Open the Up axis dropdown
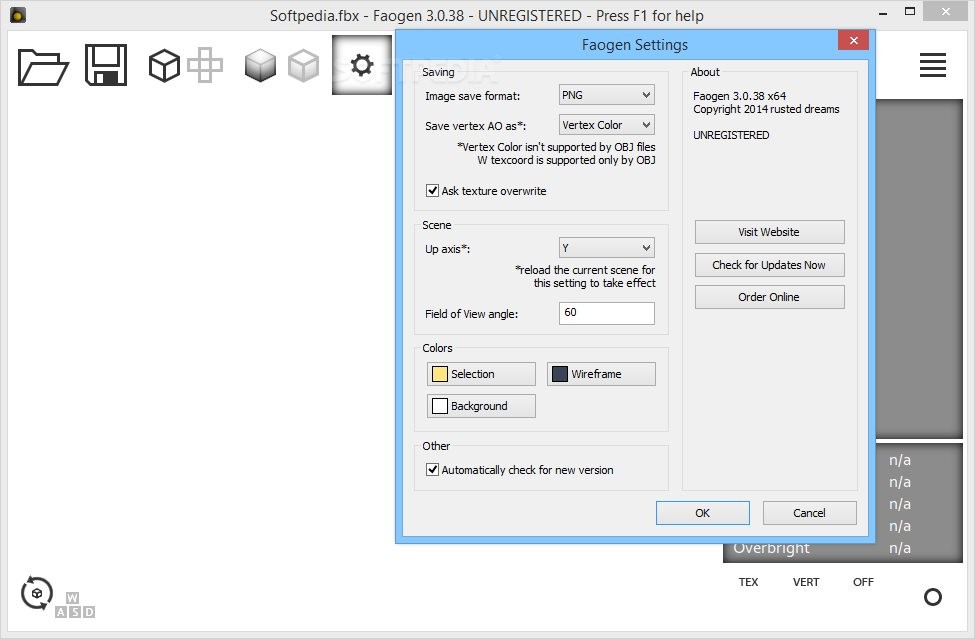Viewport: 975px width, 639px height. coord(606,248)
